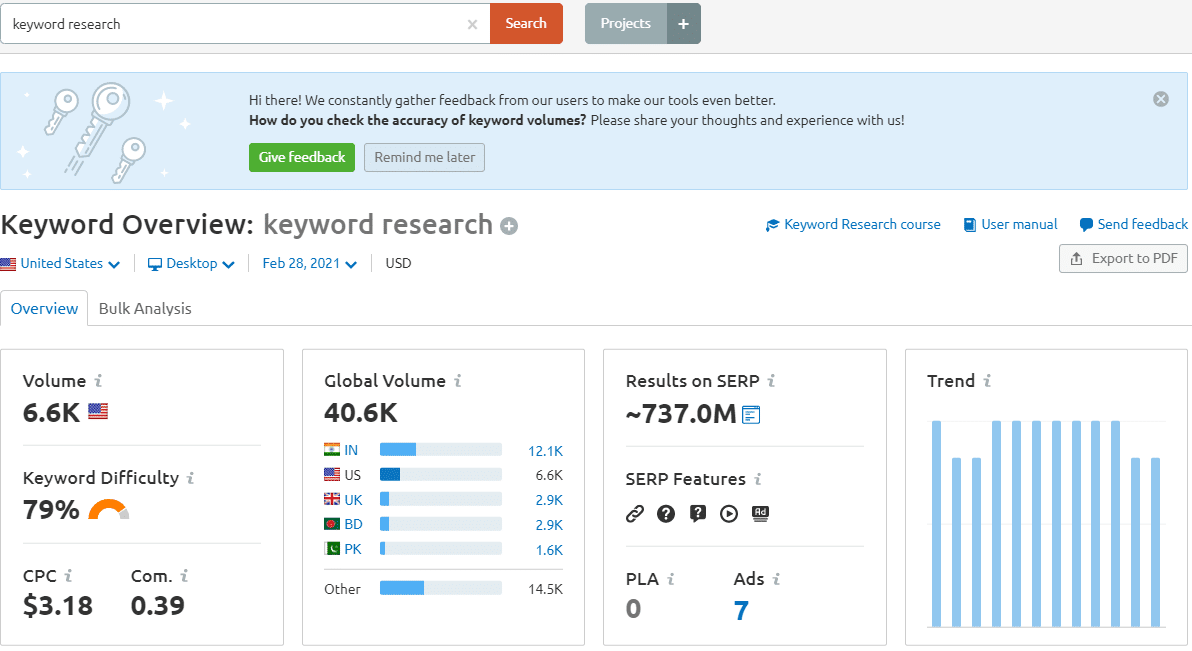Click the video play SERP feature icon
Viewport: 1192px width, 651px height.
click(729, 514)
